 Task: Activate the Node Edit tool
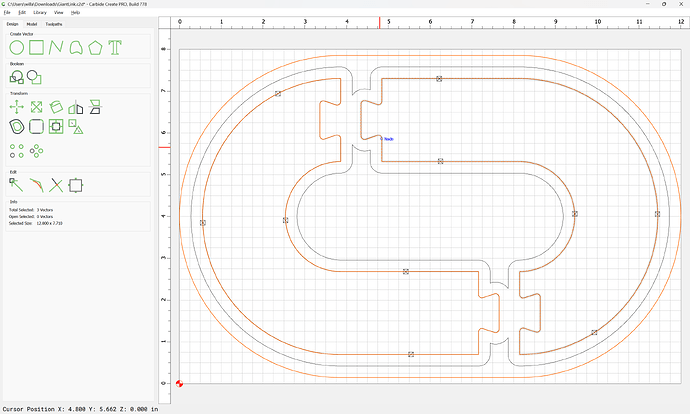pos(17,185)
